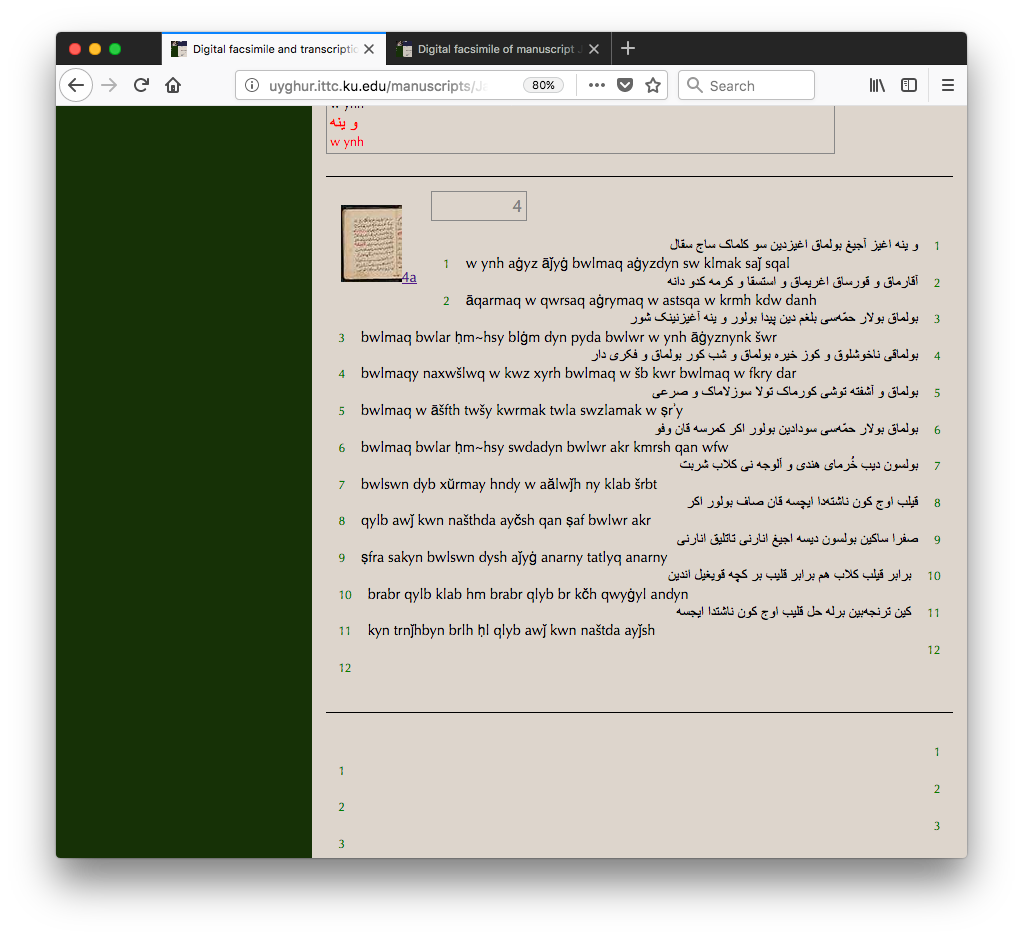This screenshot has width=1023, height=938.
Task: Click transliteration line 'bwlmaq bwlar ḥm~hsy blġm'
Action: click(x=569, y=337)
